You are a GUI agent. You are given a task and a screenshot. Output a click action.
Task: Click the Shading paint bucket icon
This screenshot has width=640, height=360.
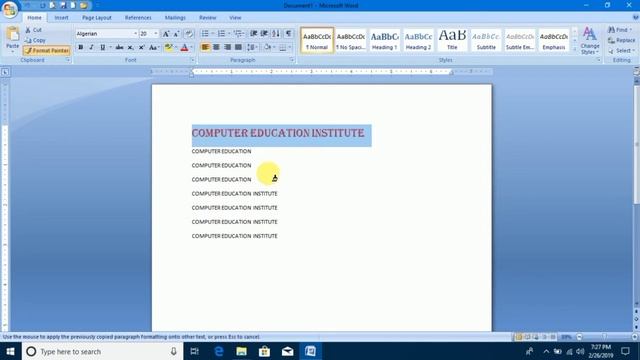pos(267,47)
